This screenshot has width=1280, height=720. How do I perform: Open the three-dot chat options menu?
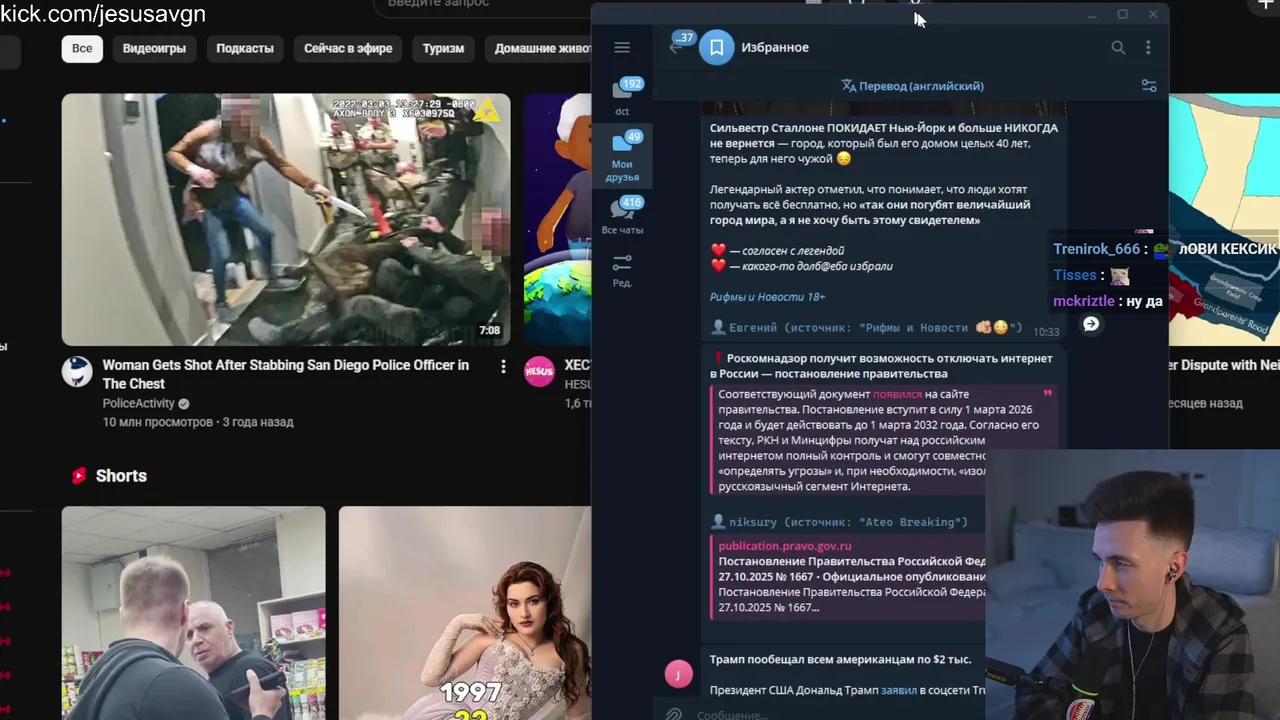pyautogui.click(x=1148, y=47)
